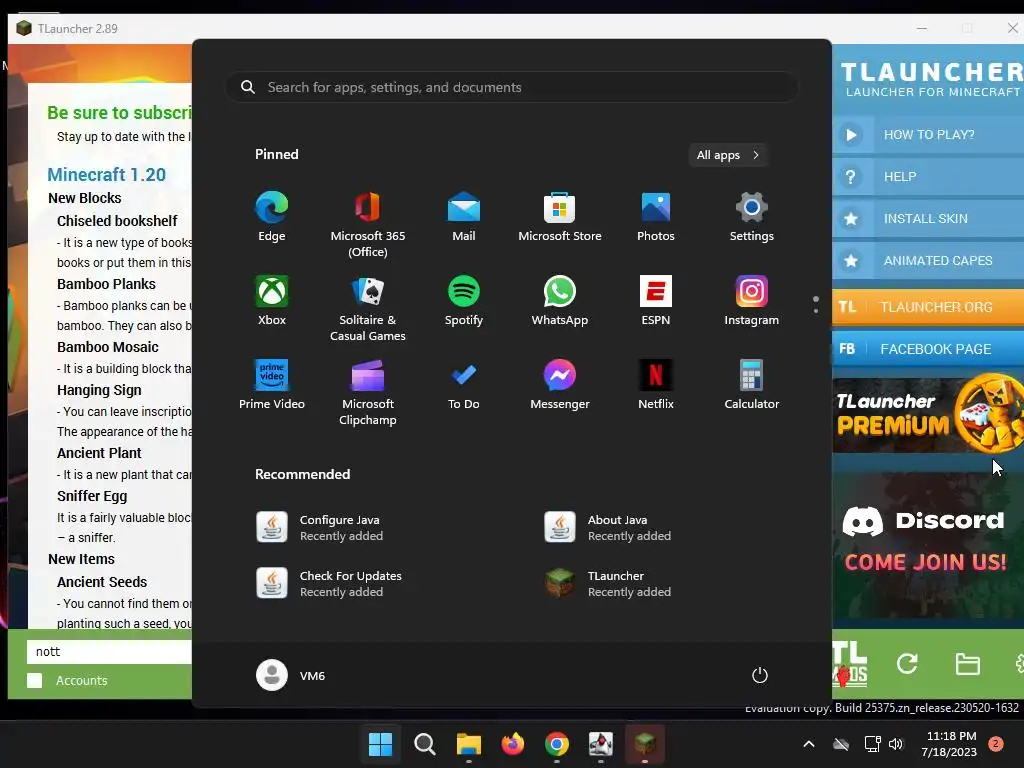
Task: Launch Microsoft 365 (Office)
Action: 368,225
